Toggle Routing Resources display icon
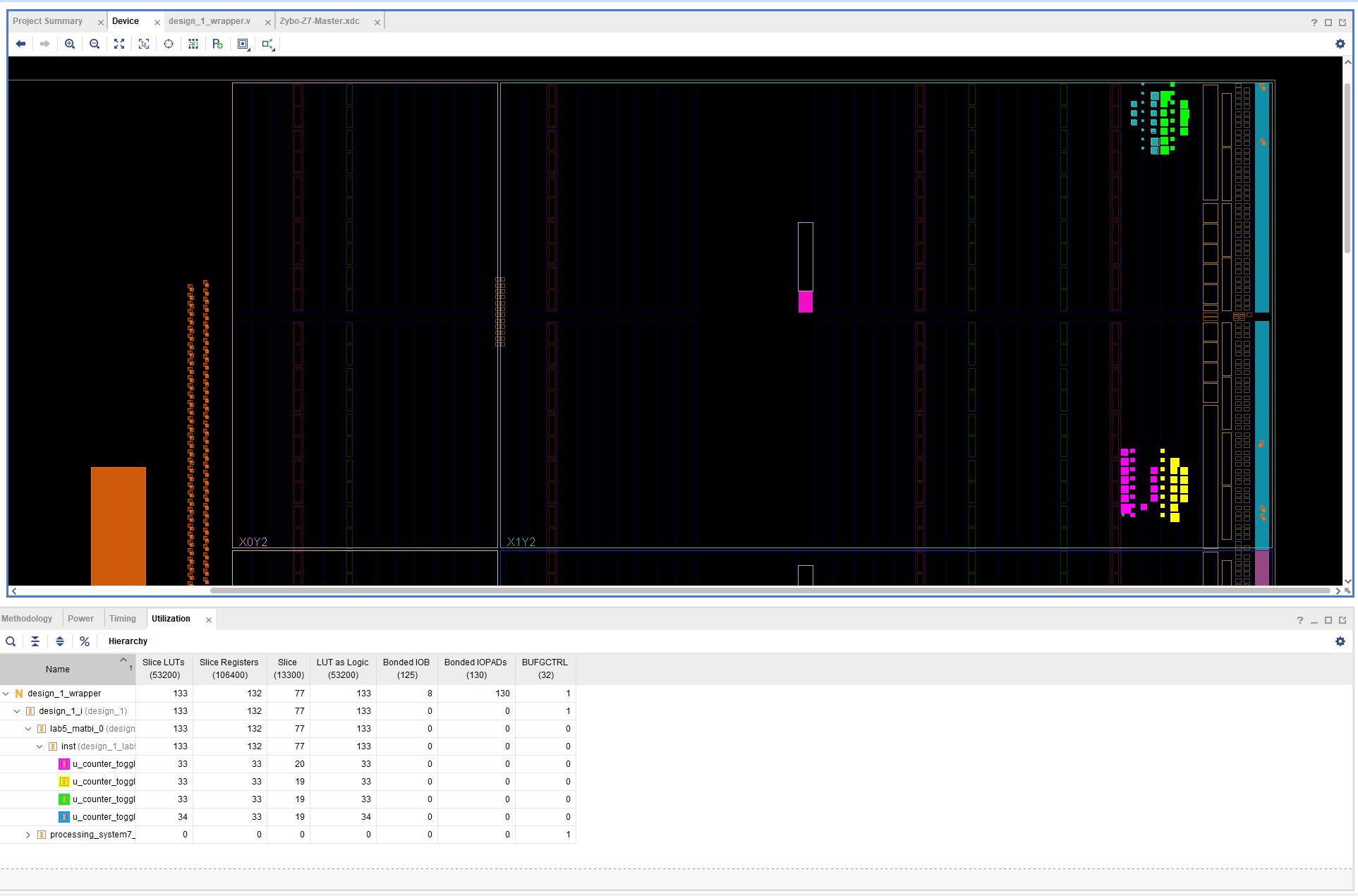 click(x=193, y=44)
